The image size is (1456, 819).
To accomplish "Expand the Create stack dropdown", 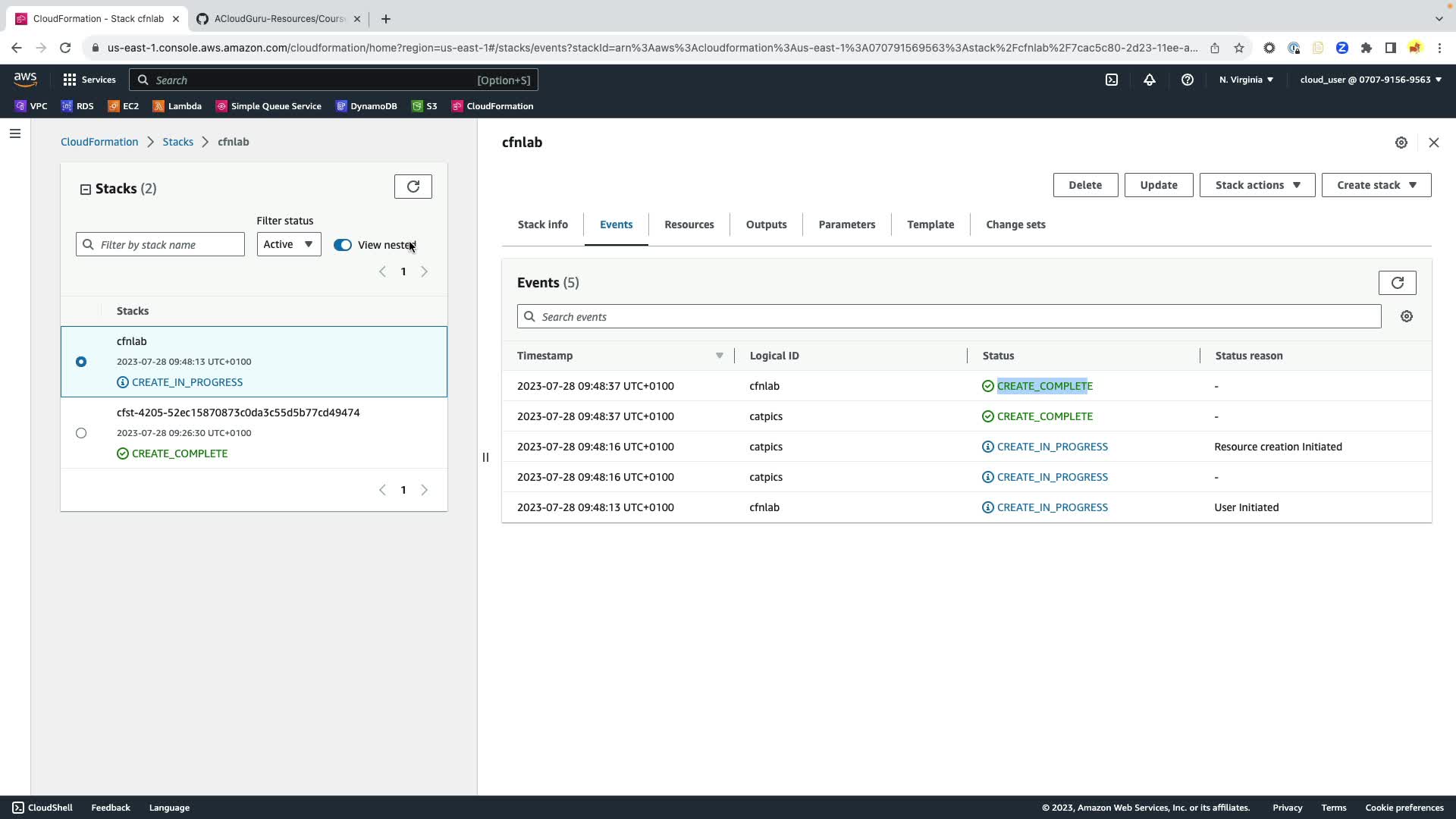I will pos(1376,185).
